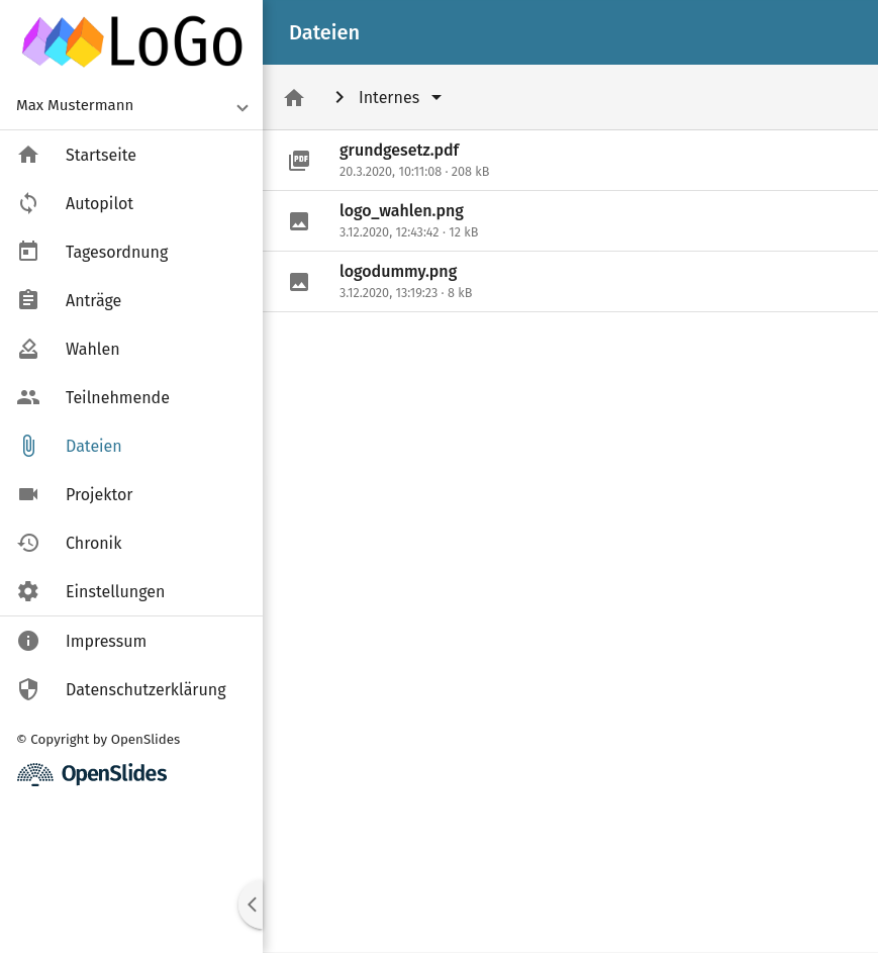Click the Projektor camera icon
The image size is (878, 953).
(x=28, y=494)
